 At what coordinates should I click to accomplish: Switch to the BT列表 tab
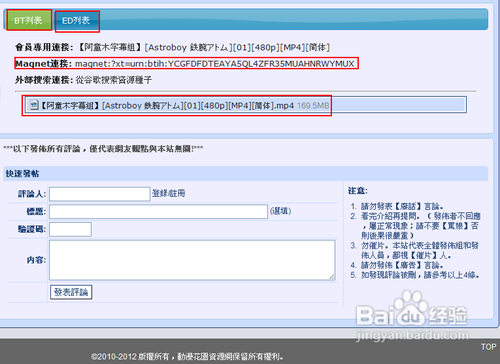[x=28, y=20]
